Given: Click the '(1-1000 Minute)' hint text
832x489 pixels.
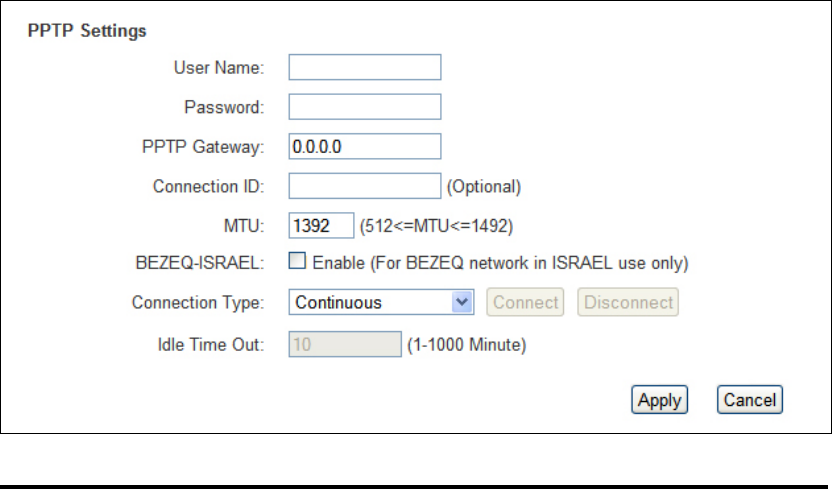Looking at the screenshot, I should [x=466, y=345].
